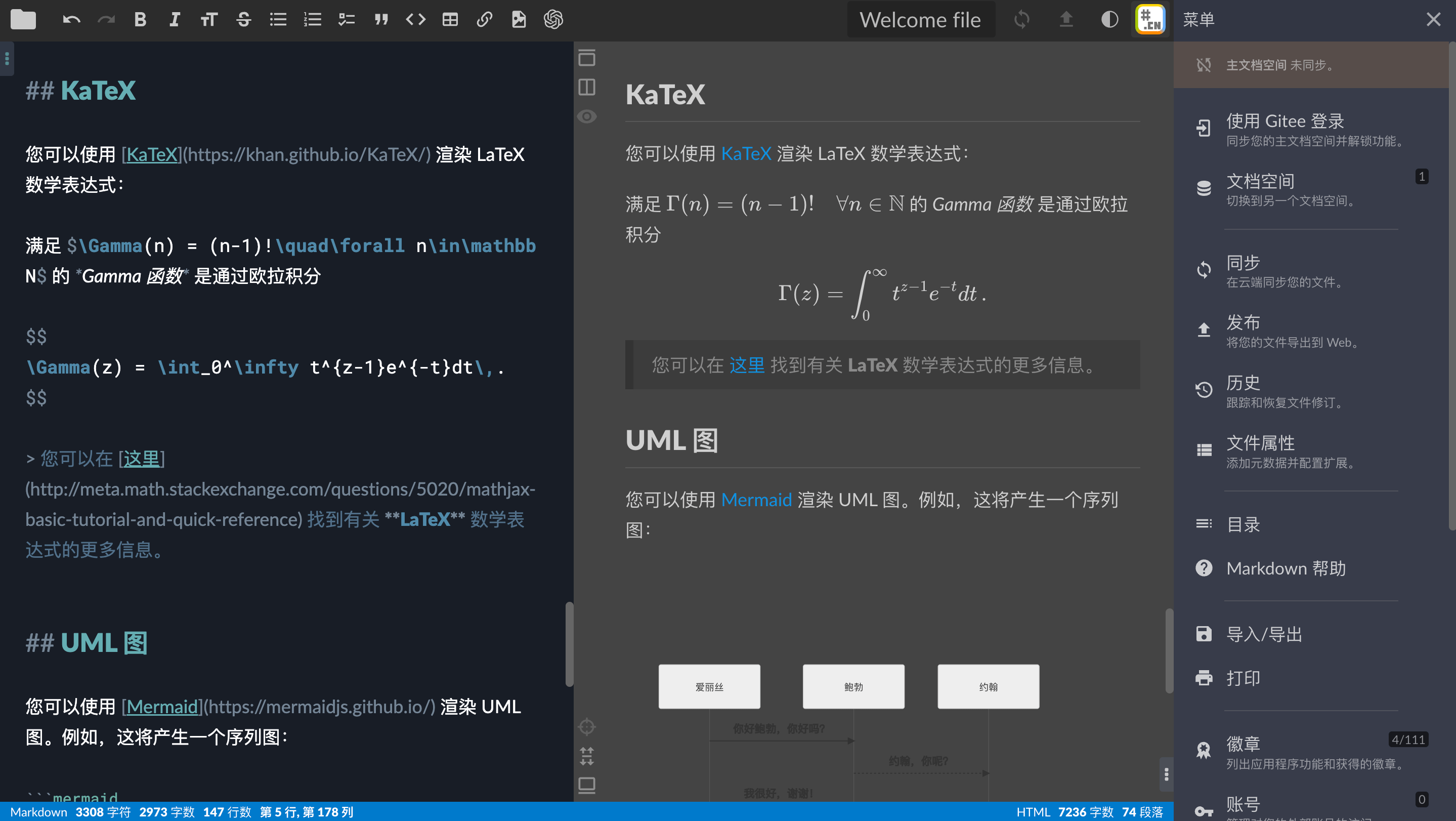Image resolution: width=1456 pixels, height=821 pixels.
Task: Toggle side-by-side preview layout
Action: click(x=587, y=87)
